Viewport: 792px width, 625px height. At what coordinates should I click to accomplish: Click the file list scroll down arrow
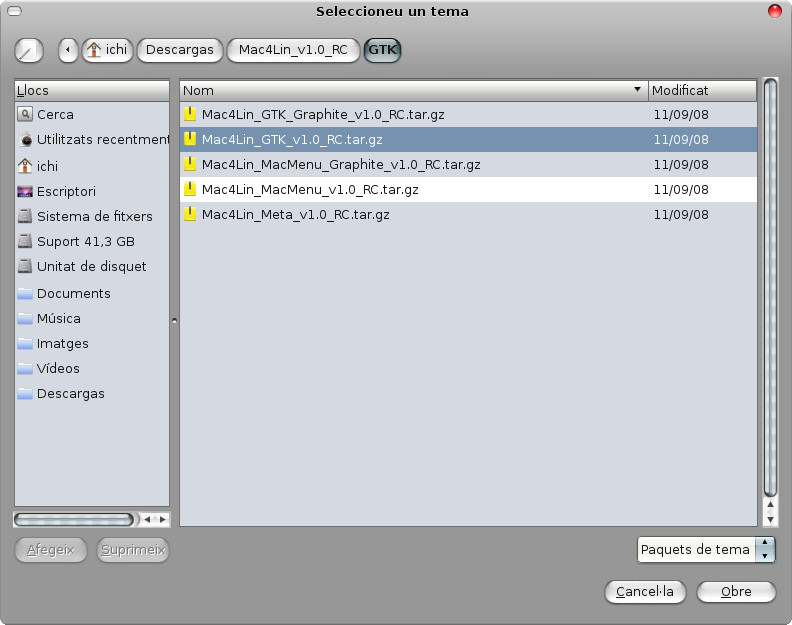pyautogui.click(x=770, y=519)
